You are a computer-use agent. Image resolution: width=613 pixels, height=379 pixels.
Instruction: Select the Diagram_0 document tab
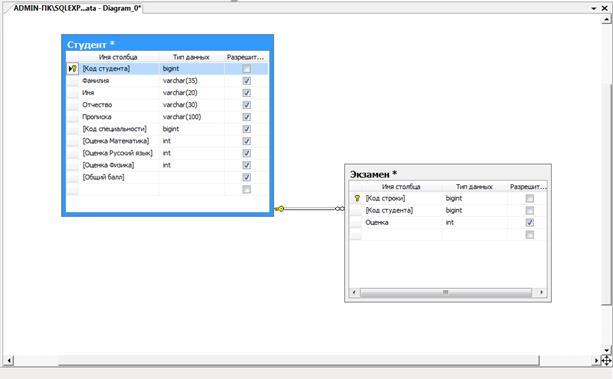[77, 8]
